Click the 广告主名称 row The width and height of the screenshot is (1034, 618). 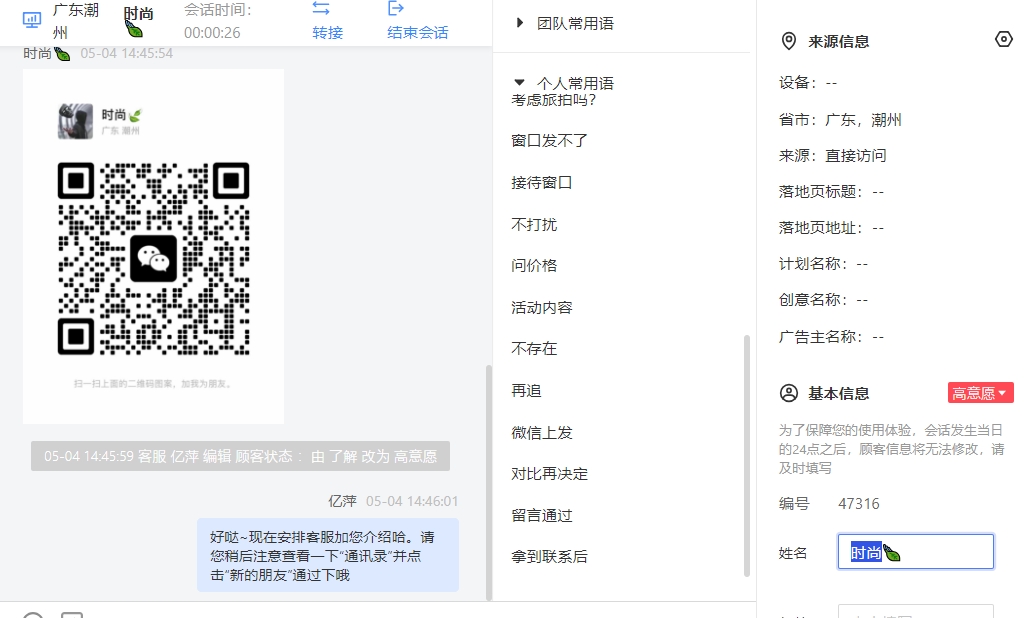click(x=831, y=337)
